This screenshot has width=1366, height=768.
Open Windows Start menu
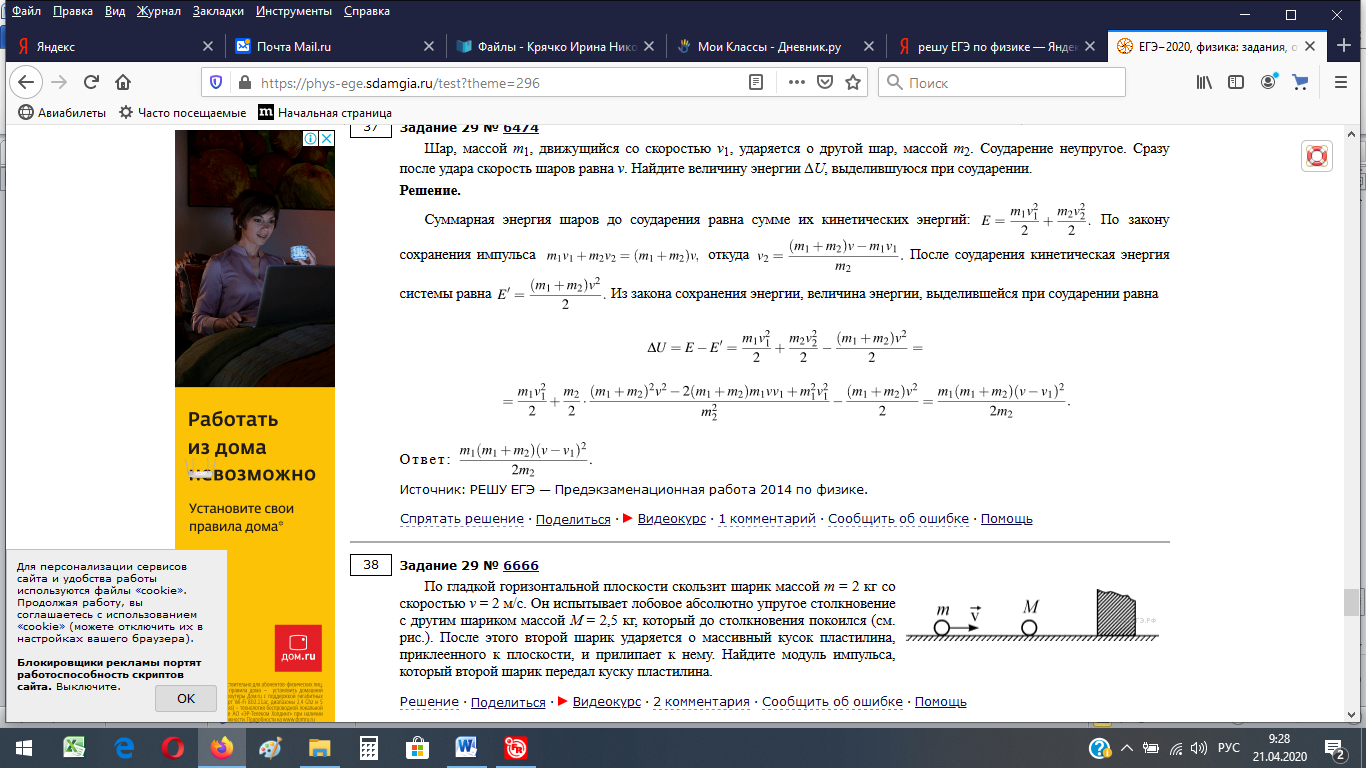[x=24, y=747]
